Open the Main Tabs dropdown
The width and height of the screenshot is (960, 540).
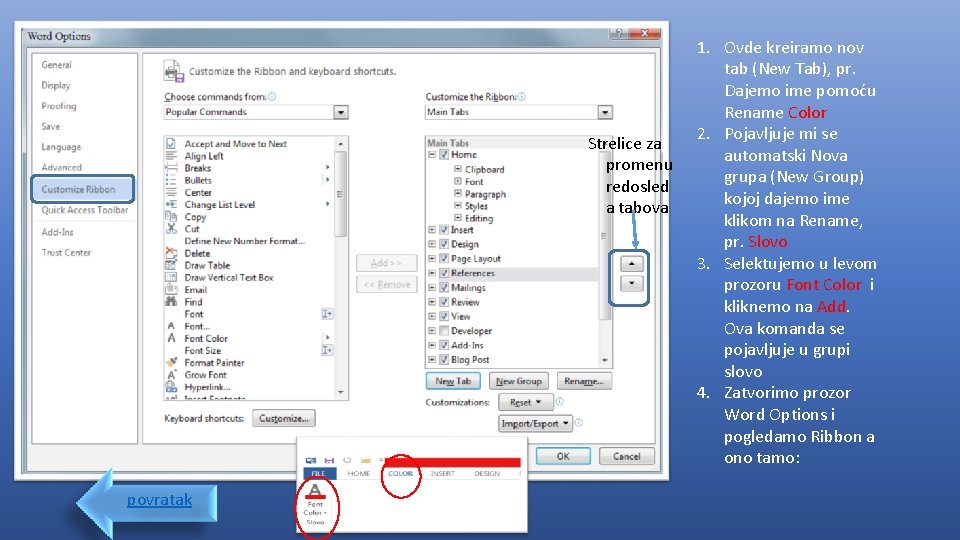coord(605,112)
